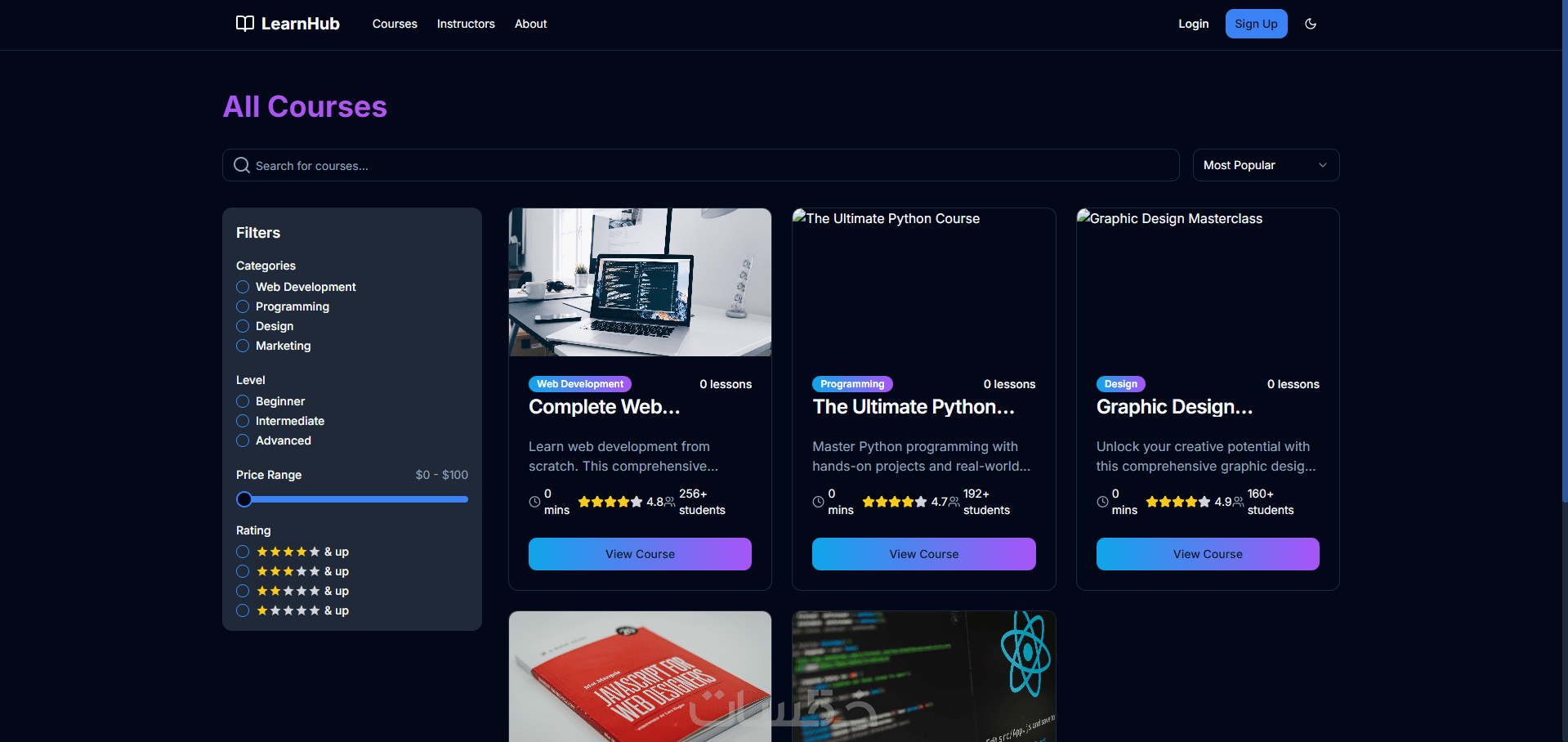Open the Most Popular sort dropdown
Image resolution: width=1568 pixels, height=742 pixels.
tap(1266, 165)
